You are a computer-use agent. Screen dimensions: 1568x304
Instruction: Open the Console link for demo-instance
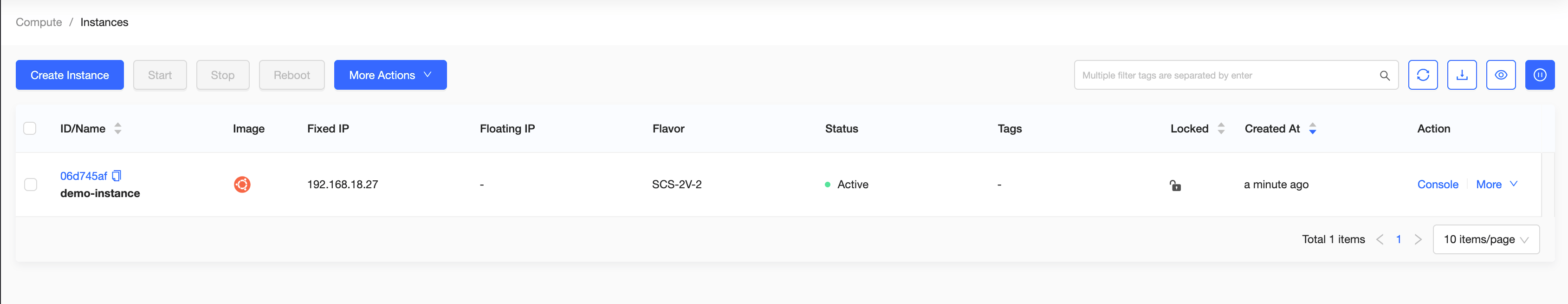(1437, 185)
